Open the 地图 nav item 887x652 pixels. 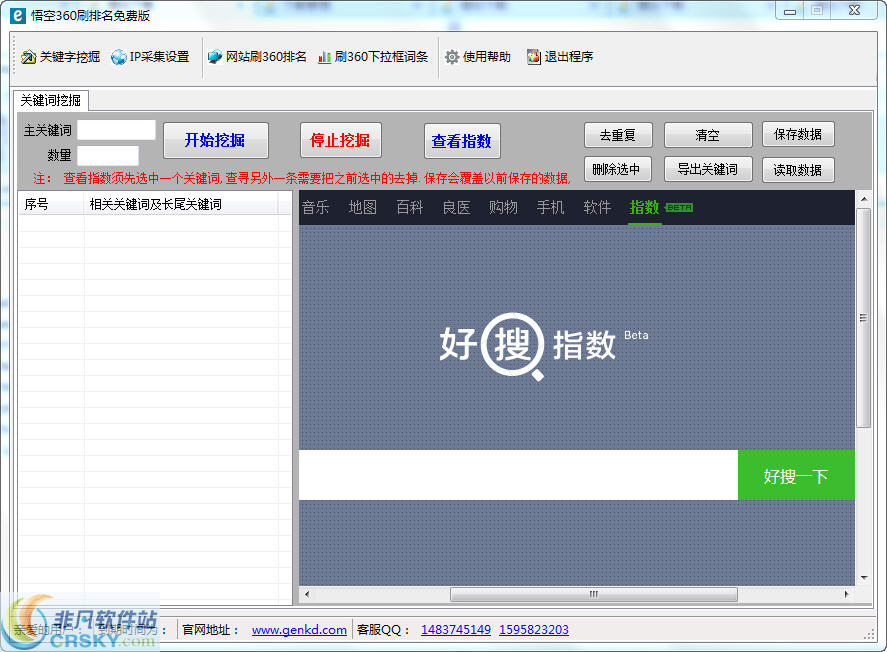tap(363, 208)
